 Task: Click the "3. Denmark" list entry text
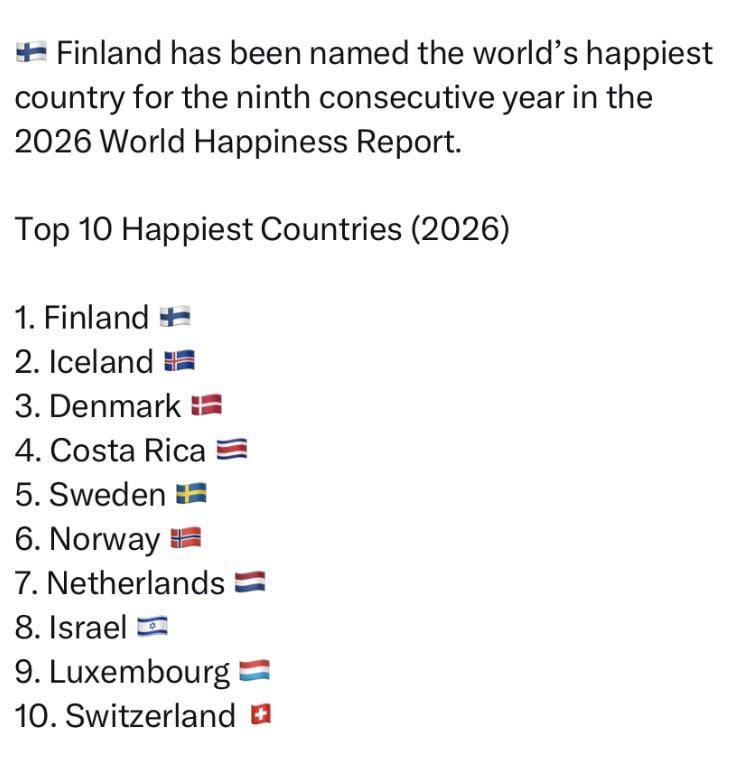98,406
